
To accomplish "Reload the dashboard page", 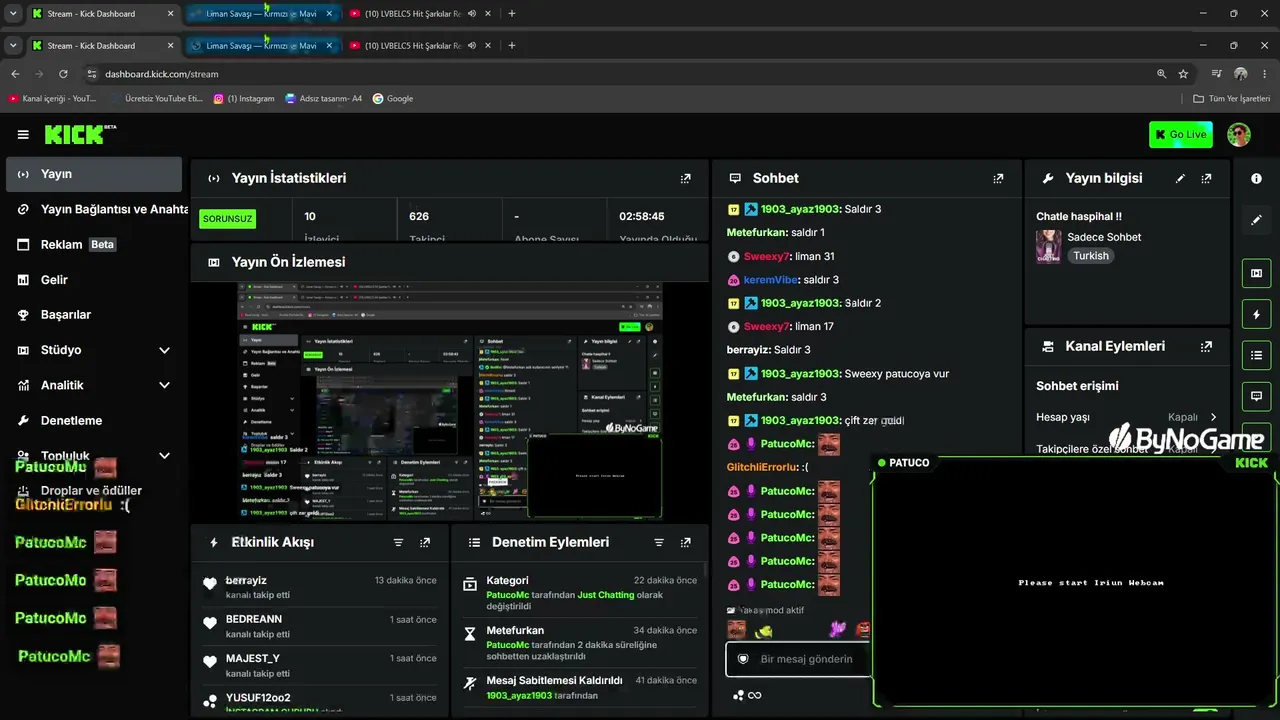I will tap(63, 74).
